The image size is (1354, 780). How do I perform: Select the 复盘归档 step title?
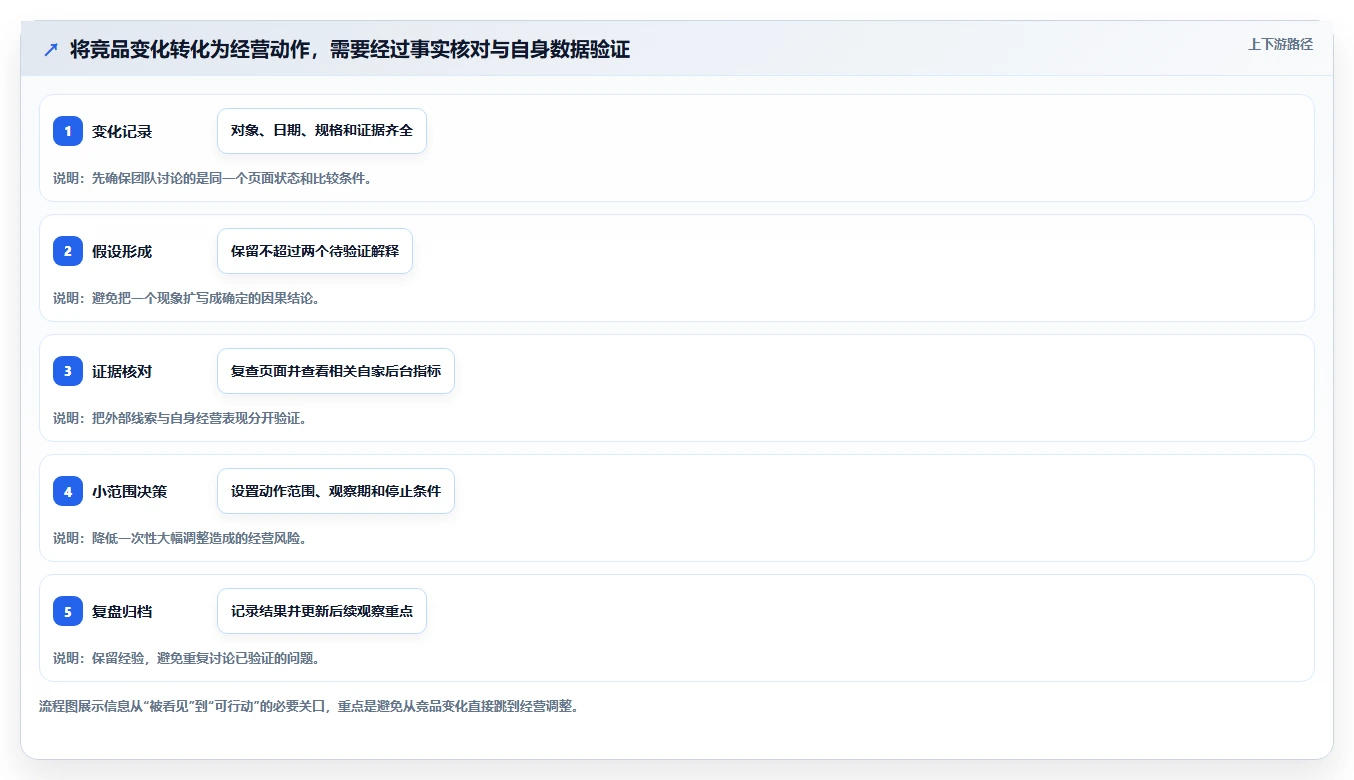122,611
